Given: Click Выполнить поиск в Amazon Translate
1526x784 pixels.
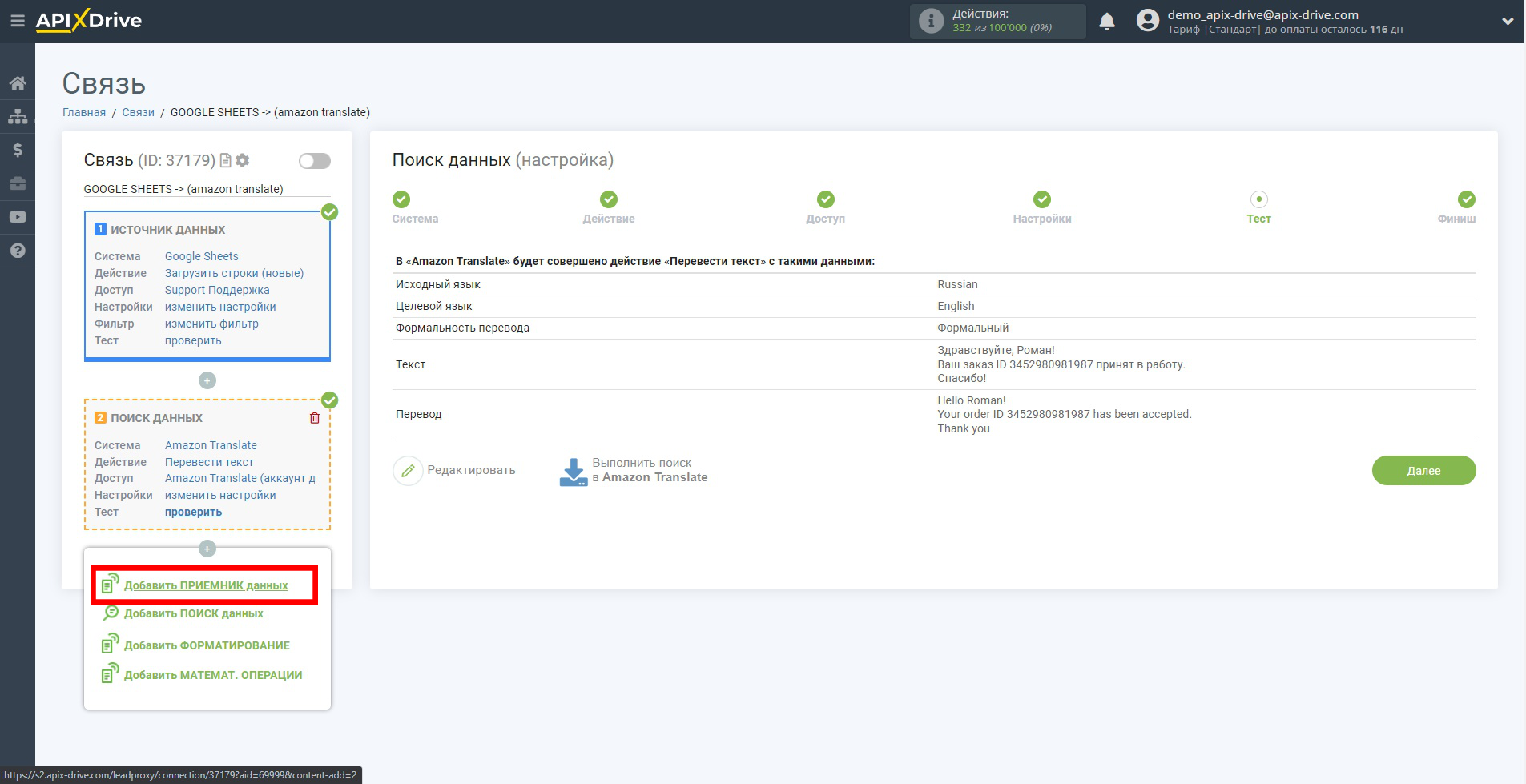Looking at the screenshot, I should 650,470.
